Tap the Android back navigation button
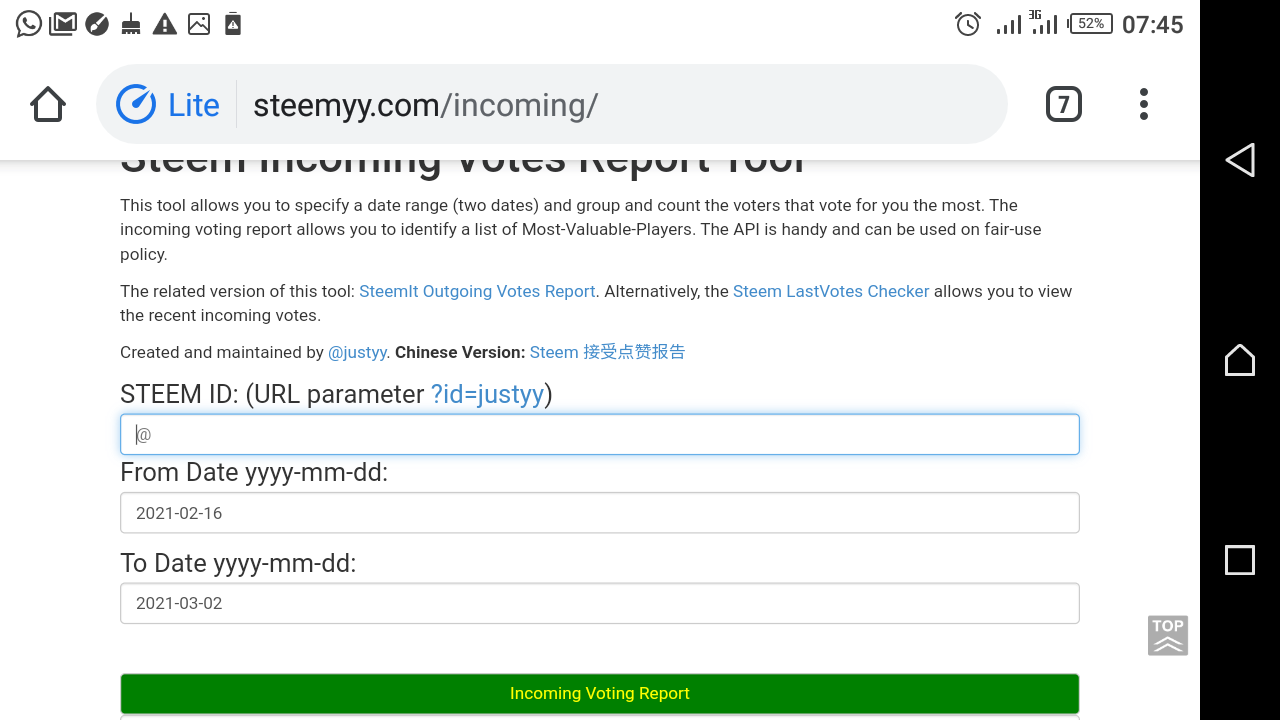This screenshot has height=720, width=1280. pos(1240,160)
